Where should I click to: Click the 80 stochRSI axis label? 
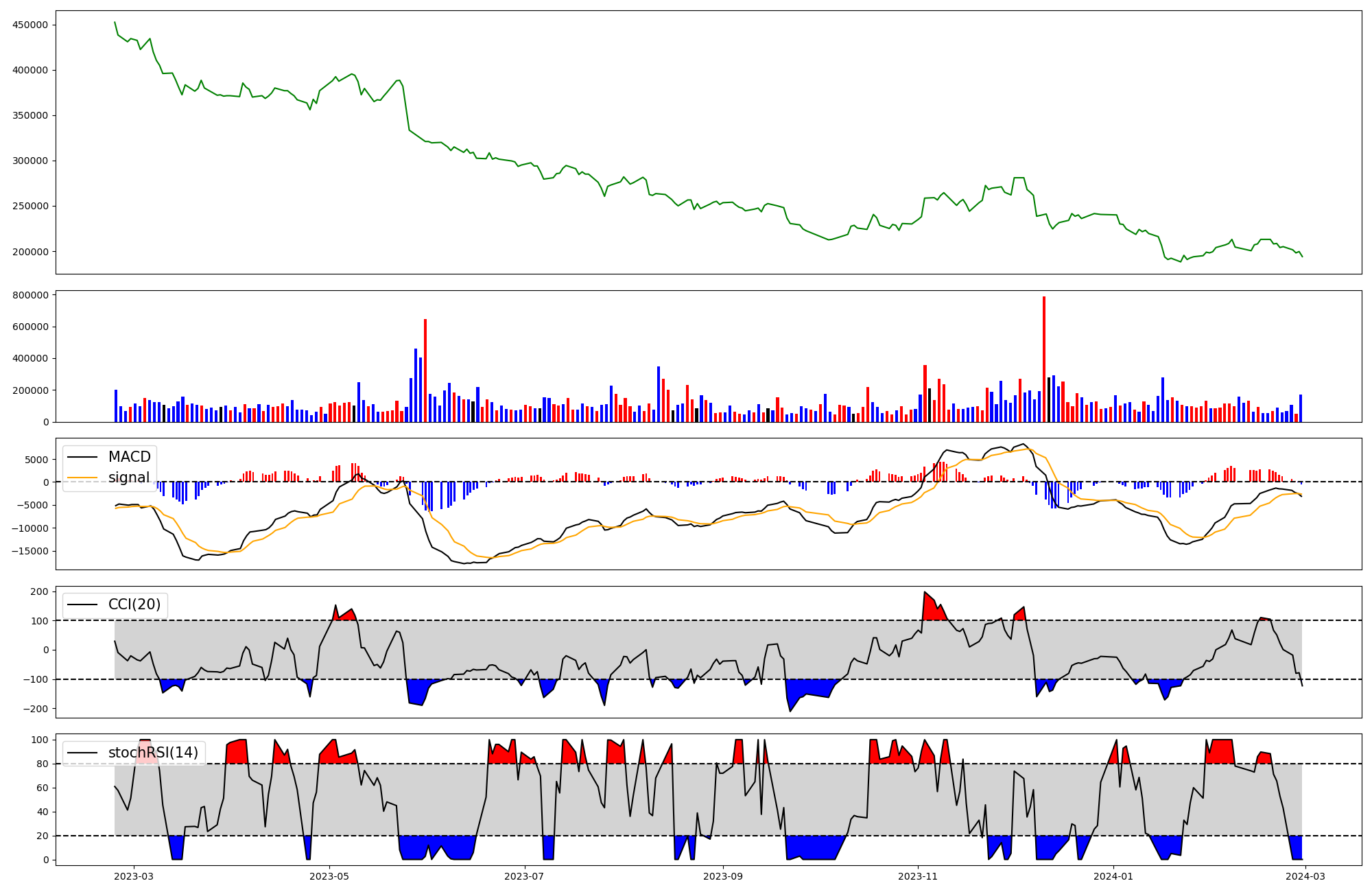(43, 764)
